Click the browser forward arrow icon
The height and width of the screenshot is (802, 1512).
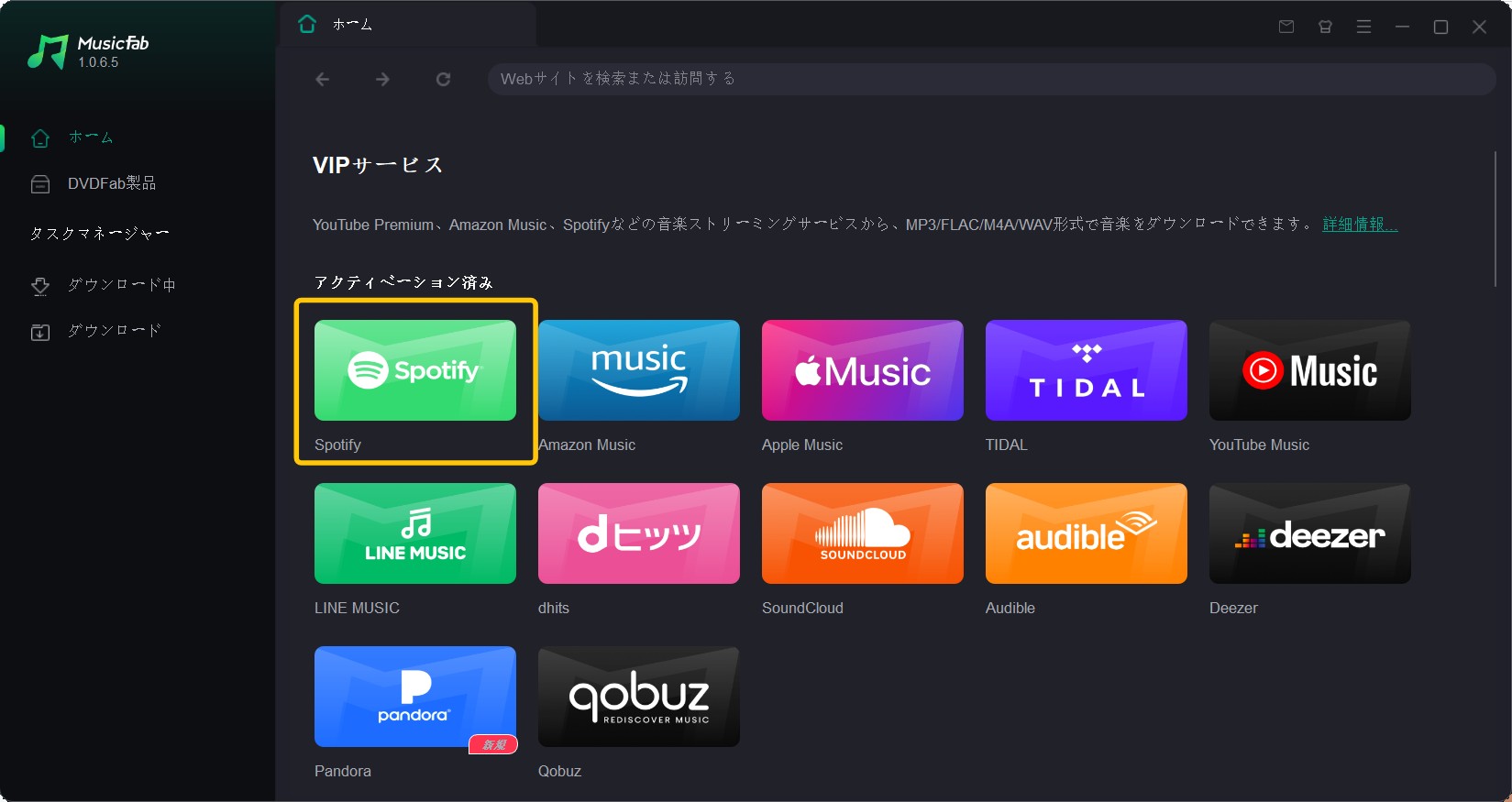click(x=382, y=80)
